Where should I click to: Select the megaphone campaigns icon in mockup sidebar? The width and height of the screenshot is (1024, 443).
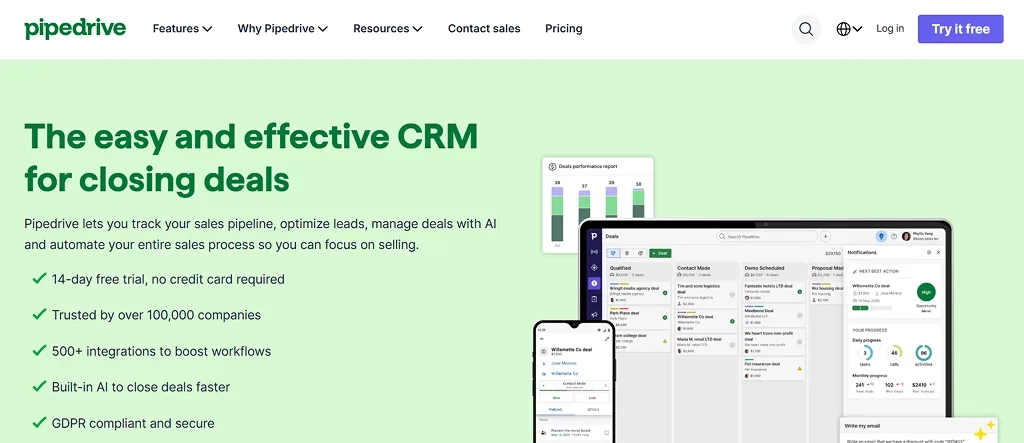594,315
